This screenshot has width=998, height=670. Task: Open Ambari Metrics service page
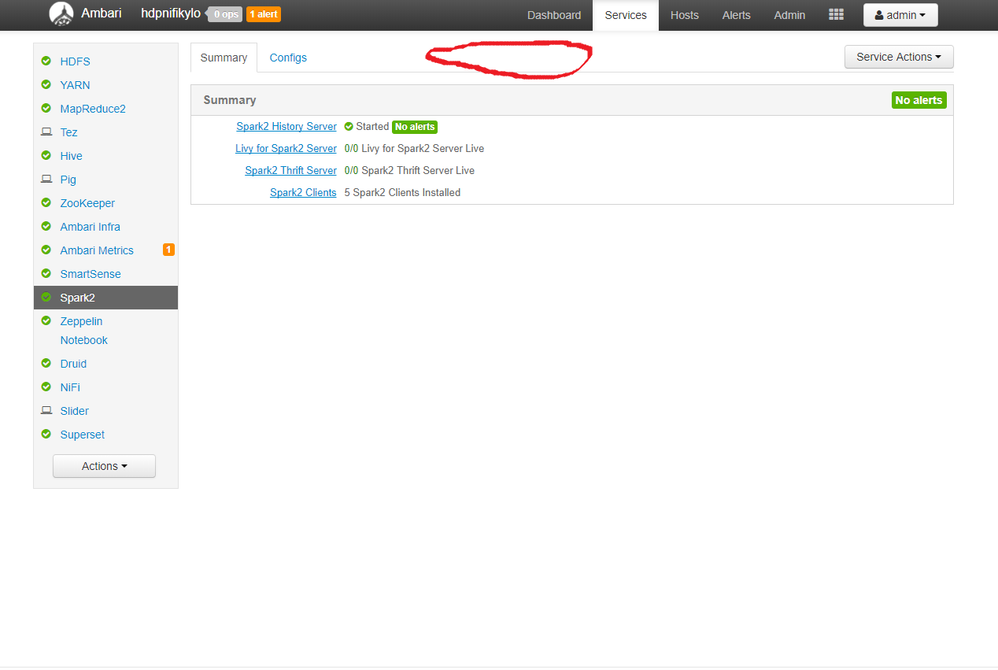point(97,250)
